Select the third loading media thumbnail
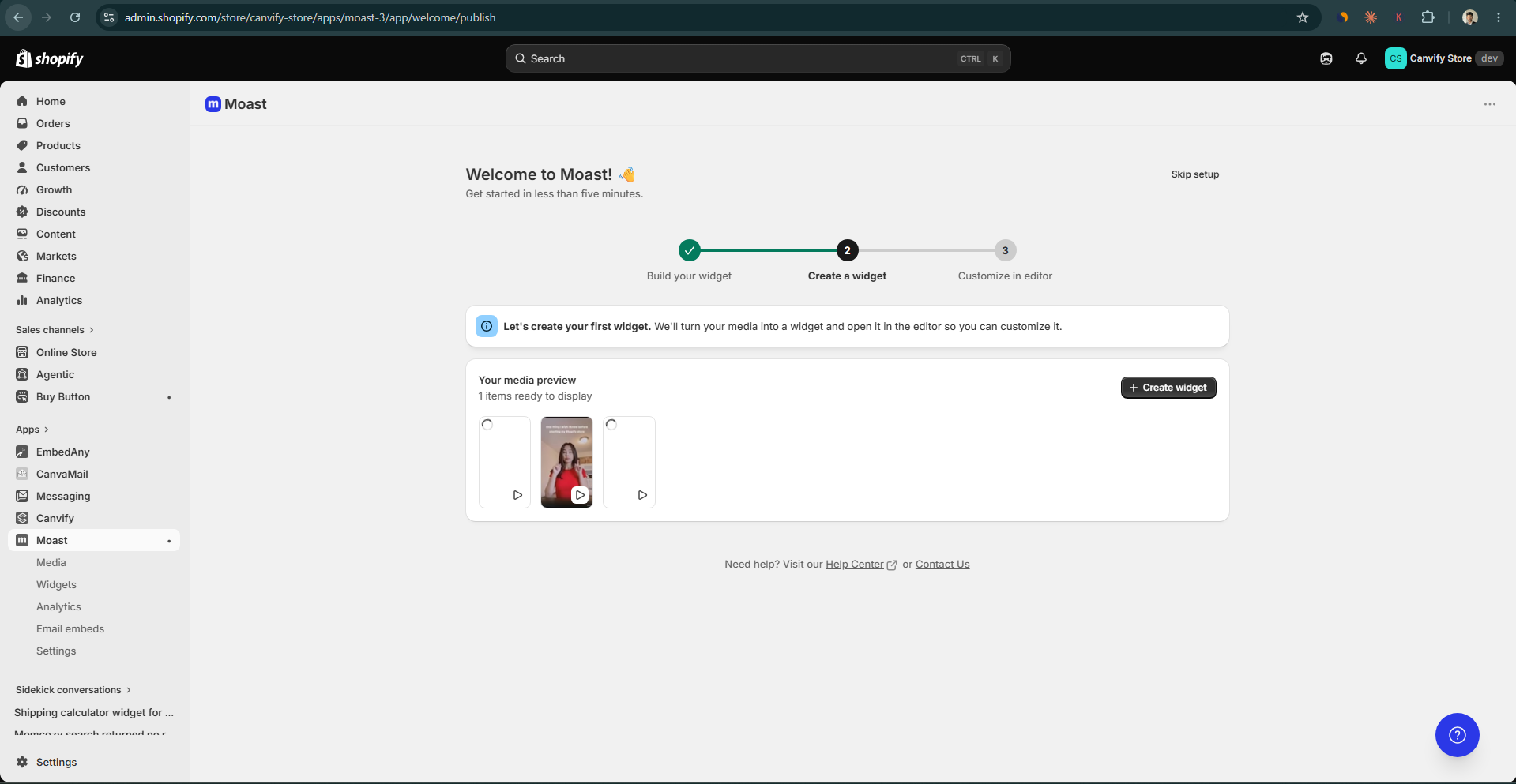This screenshot has height=784, width=1516. click(x=629, y=462)
